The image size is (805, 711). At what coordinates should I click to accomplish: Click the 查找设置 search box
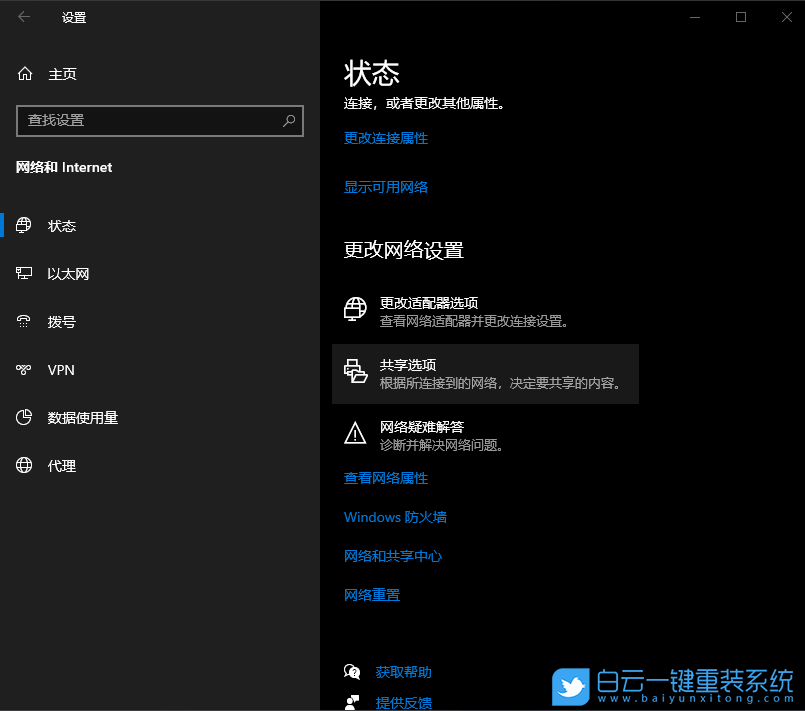coord(160,121)
